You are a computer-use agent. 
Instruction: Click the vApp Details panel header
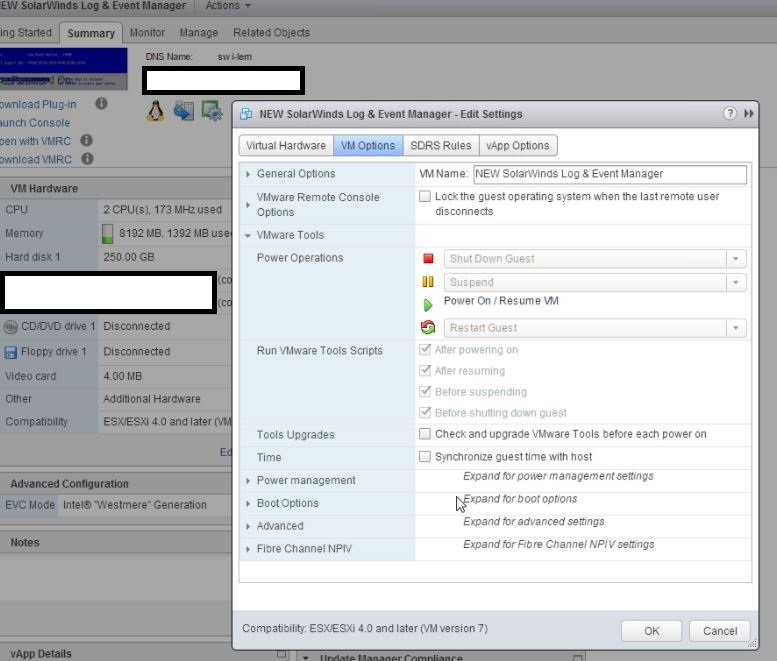pyautogui.click(x=146, y=654)
